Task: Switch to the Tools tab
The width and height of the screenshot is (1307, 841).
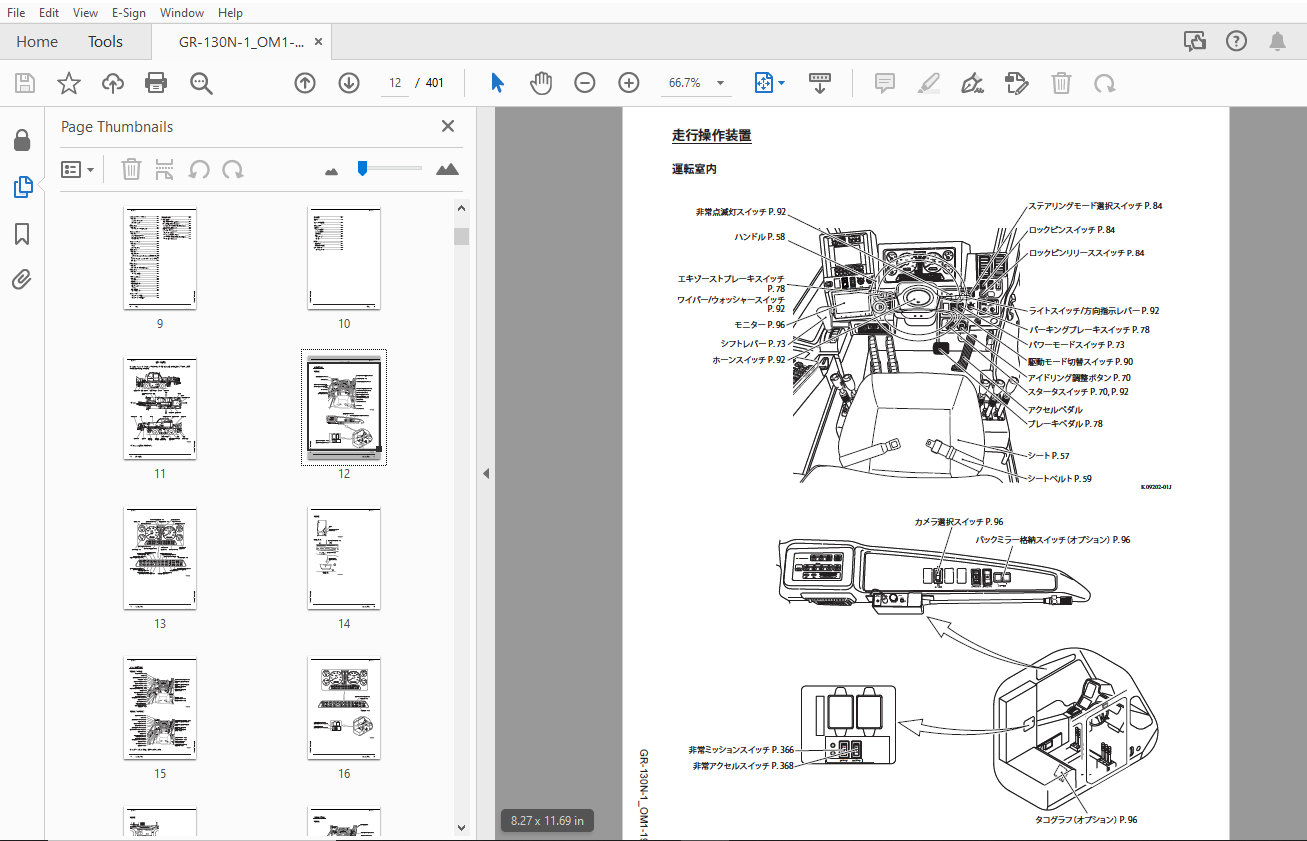Action: 105,41
